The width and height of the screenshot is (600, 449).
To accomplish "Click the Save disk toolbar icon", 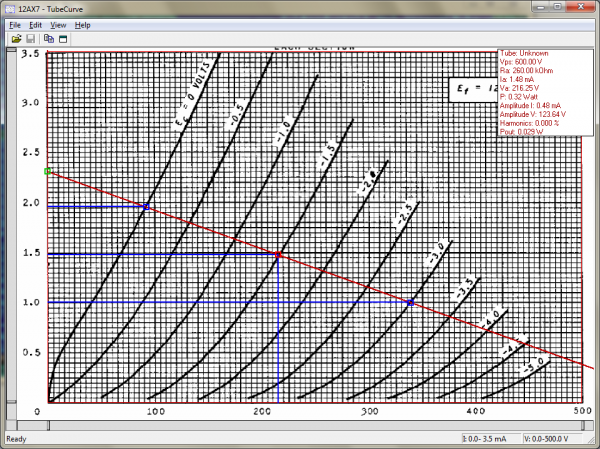I will point(30,38).
